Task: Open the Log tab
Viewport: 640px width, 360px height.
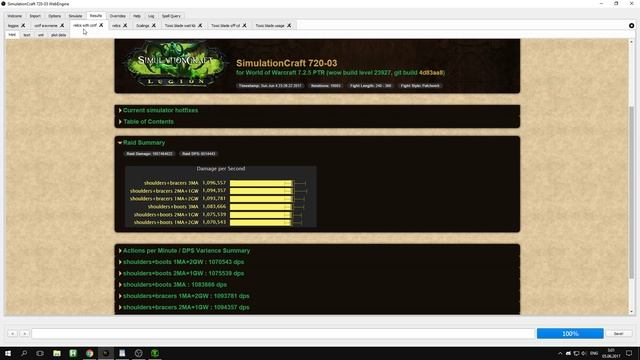Action: click(151, 16)
